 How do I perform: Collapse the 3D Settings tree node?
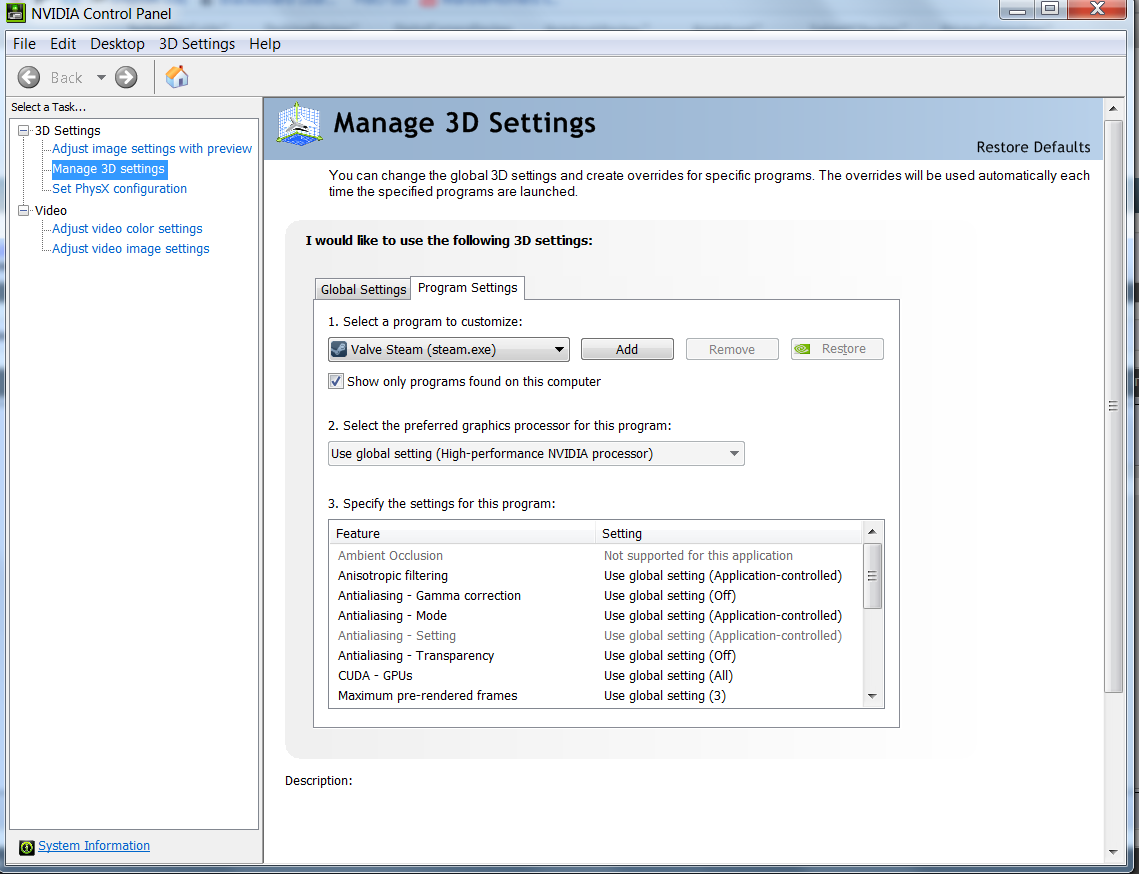24,131
